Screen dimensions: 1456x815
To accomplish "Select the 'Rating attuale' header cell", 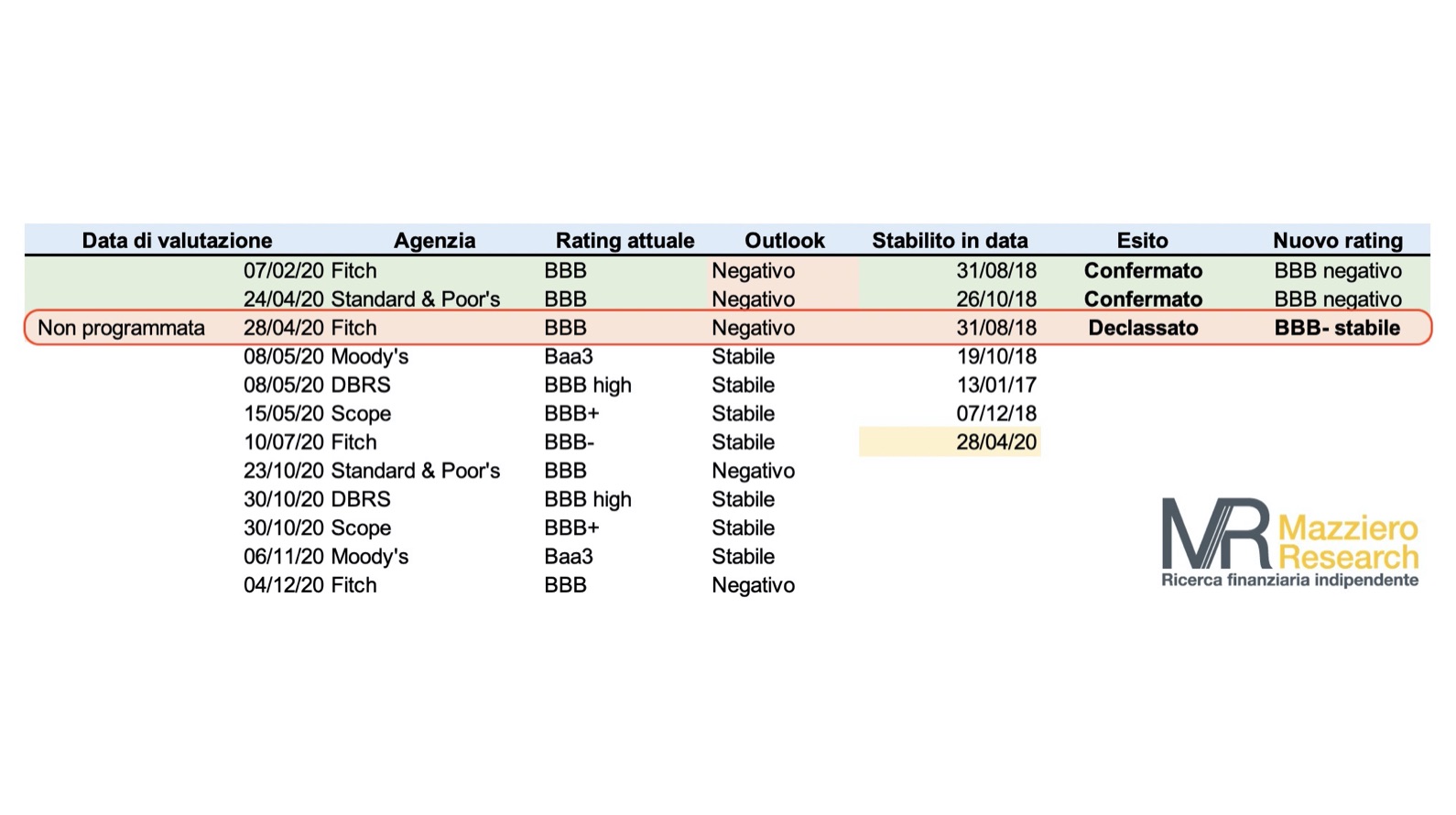I will point(625,241).
